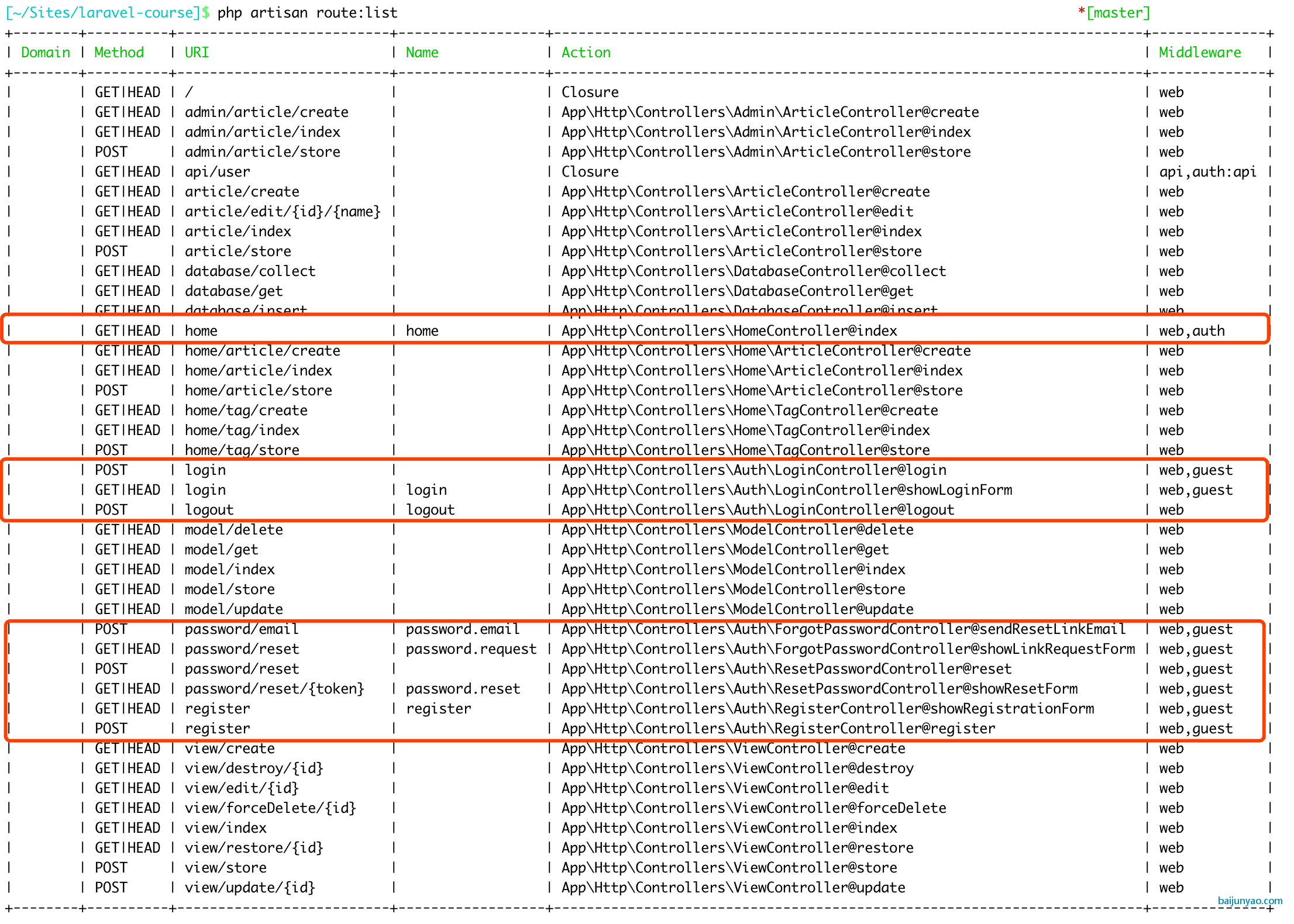Select the view/create URI
1294x924 pixels.
coord(229,749)
